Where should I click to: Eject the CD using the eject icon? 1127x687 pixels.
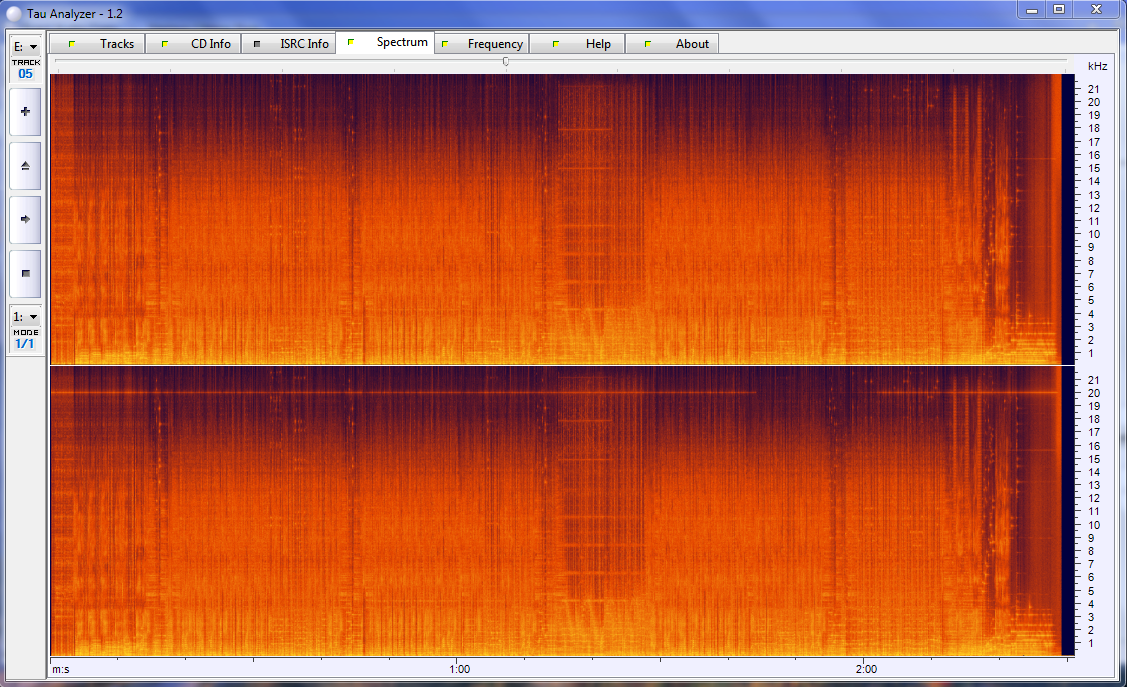24,166
